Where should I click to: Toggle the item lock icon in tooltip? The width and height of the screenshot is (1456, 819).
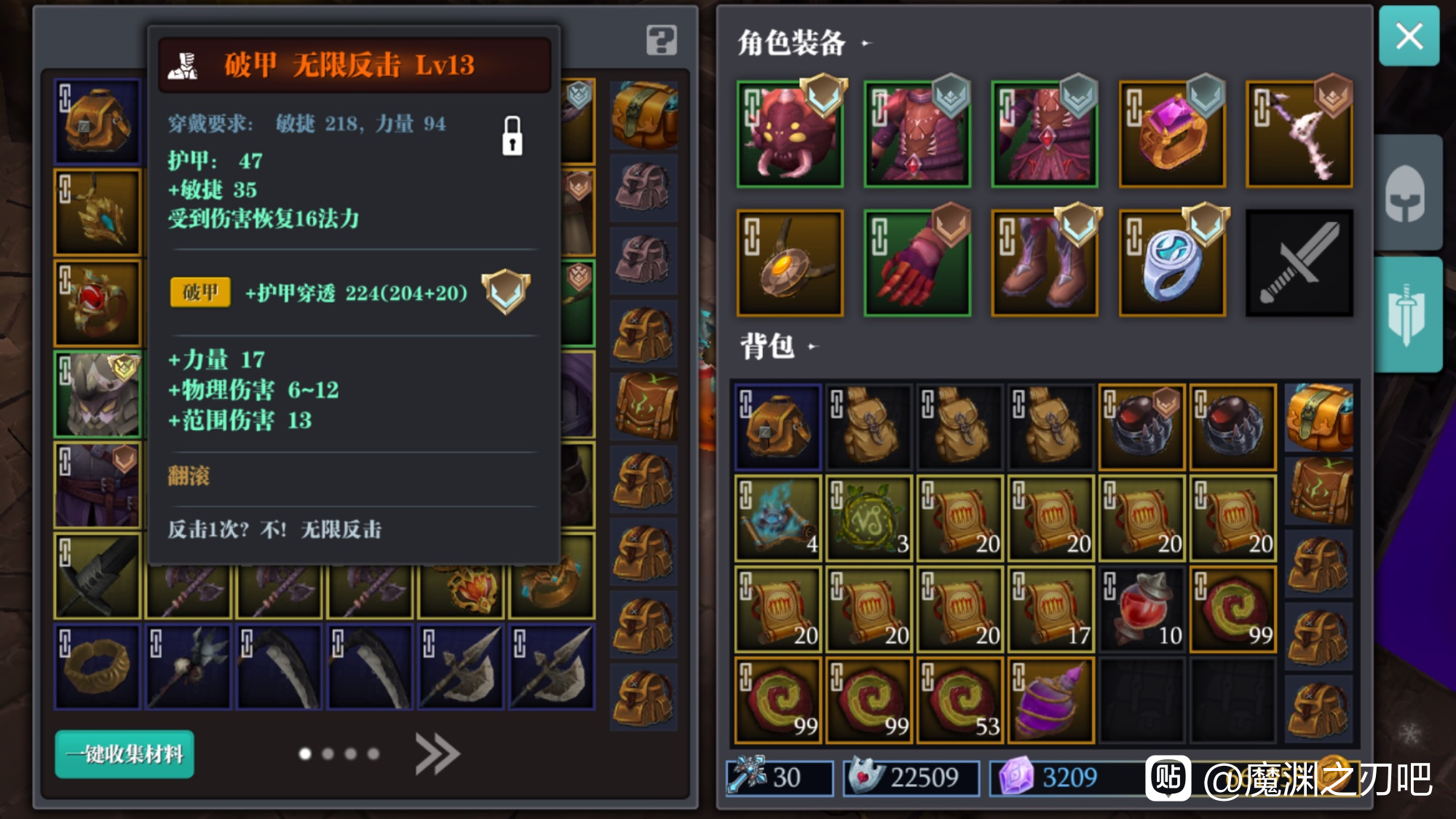tap(513, 135)
